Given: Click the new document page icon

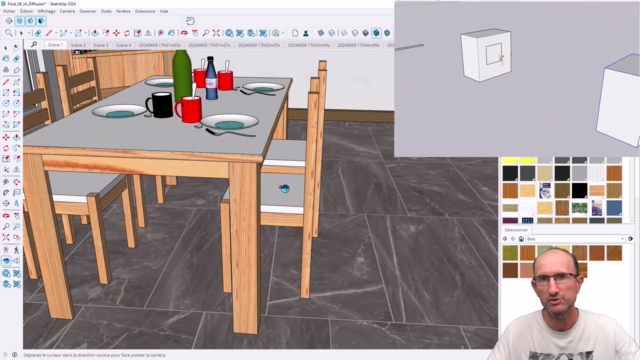Looking at the screenshot, I should (x=295, y=33).
